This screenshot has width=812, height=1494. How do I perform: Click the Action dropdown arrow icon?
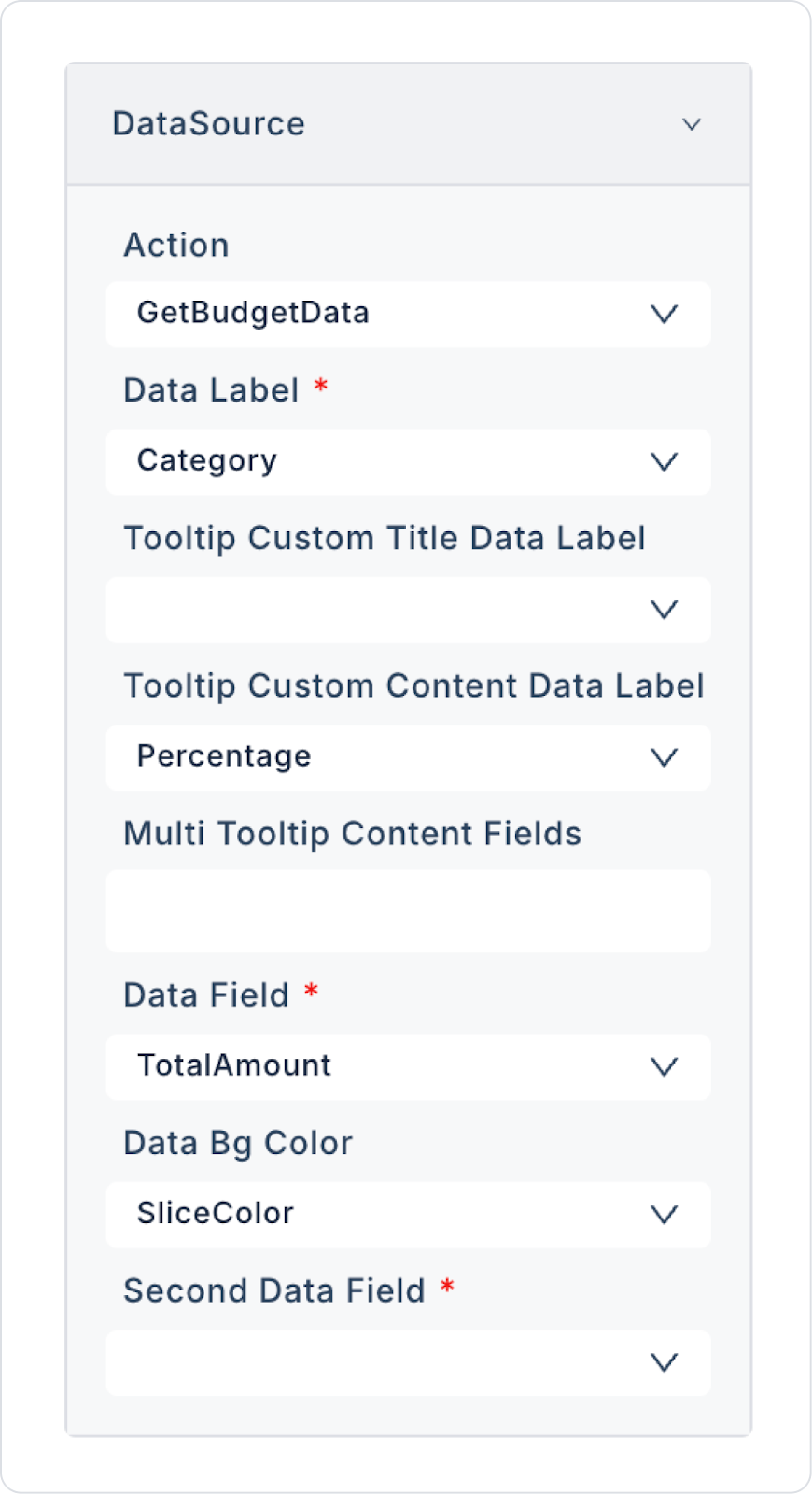pos(664,314)
